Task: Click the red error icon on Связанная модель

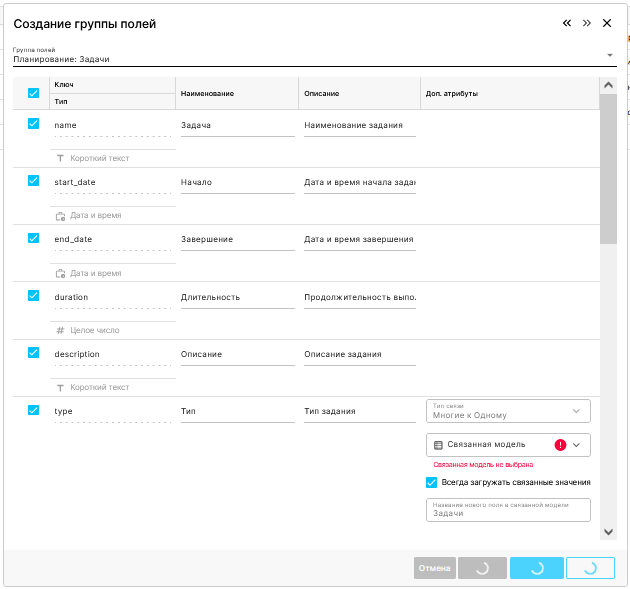Action: pos(560,445)
